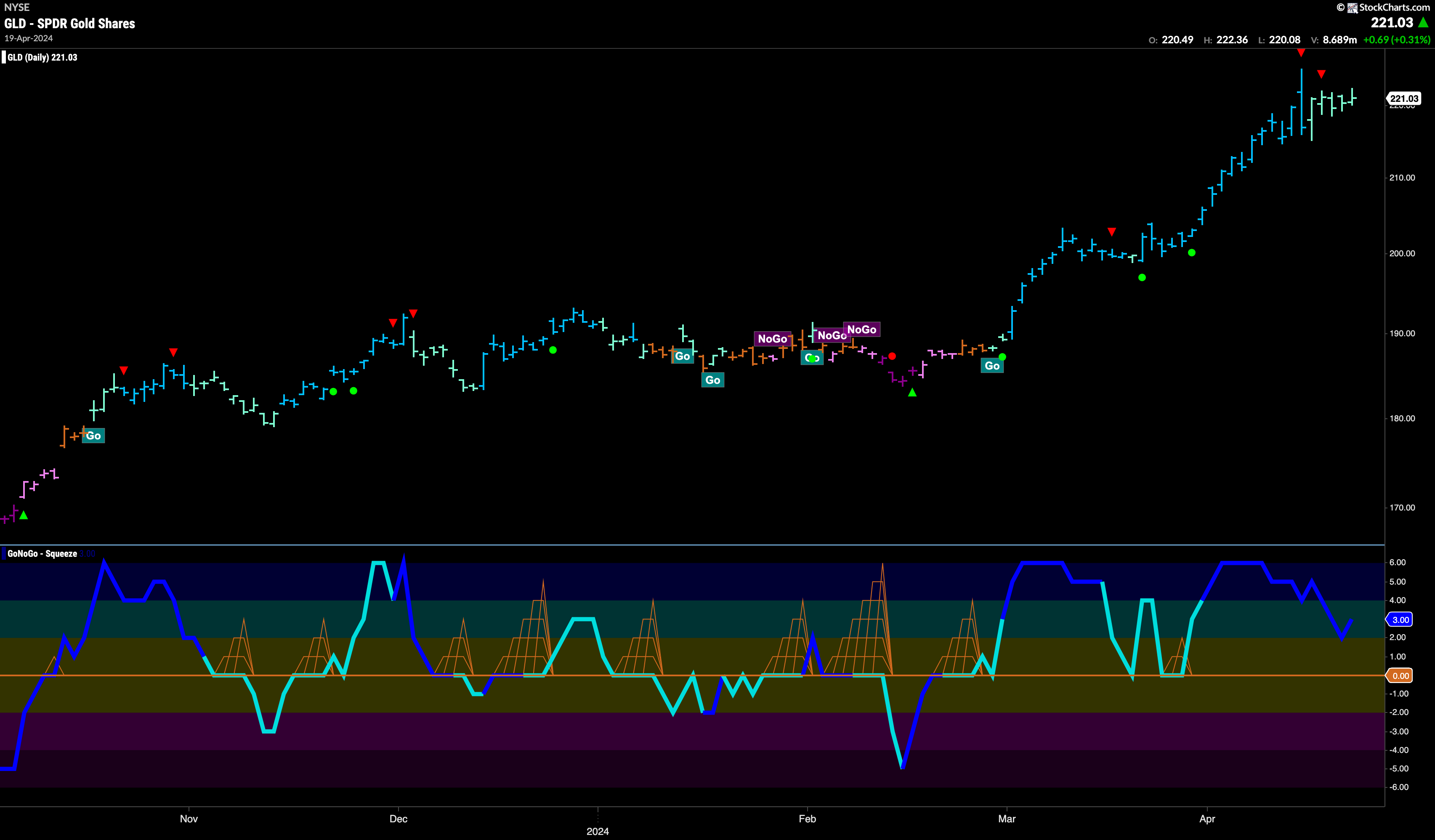
Task: Click the GLD - SPDR Gold Shares title
Action: [69, 23]
